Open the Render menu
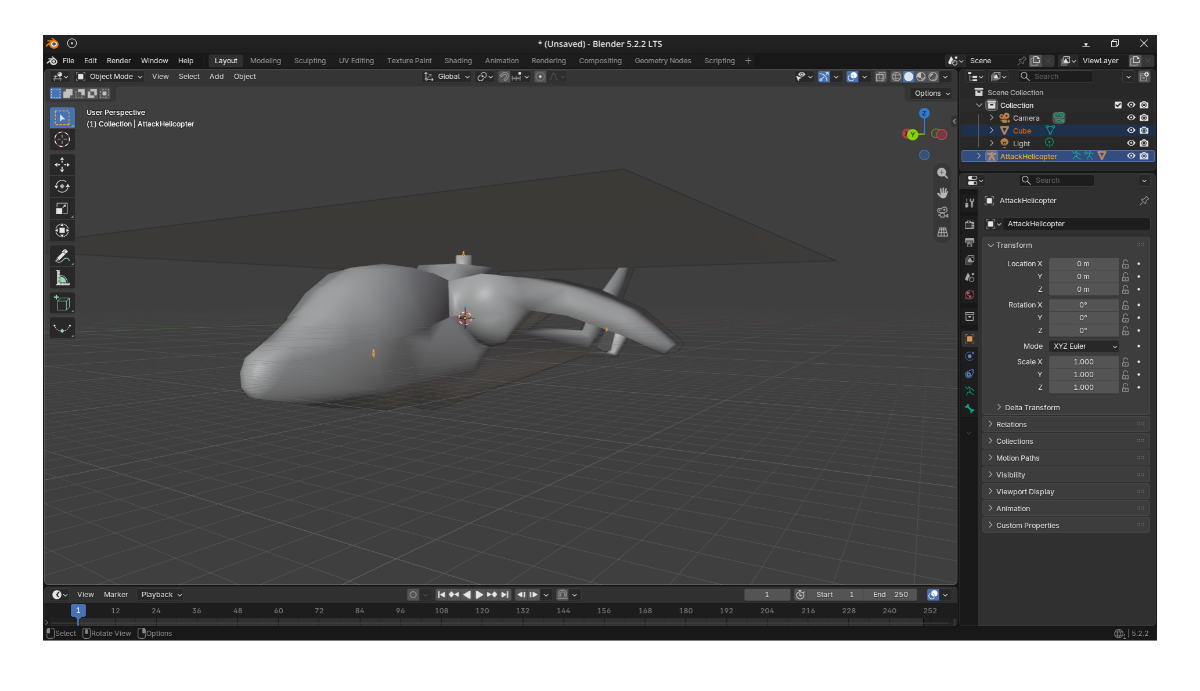 [119, 61]
